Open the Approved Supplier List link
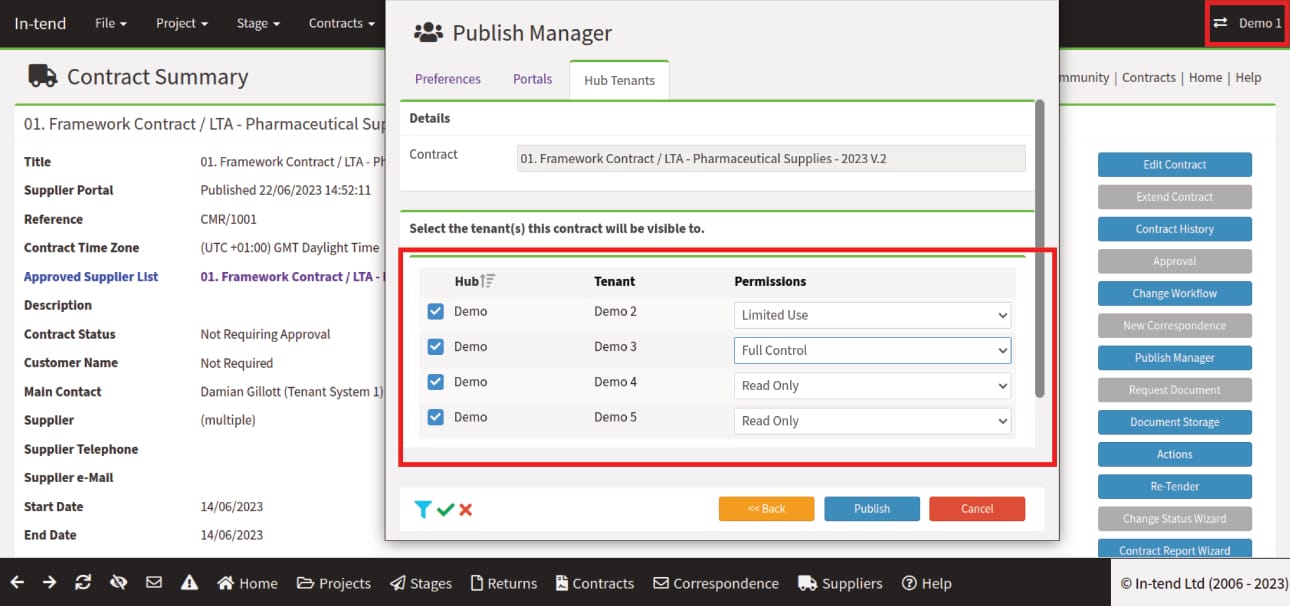1290x606 pixels. point(90,276)
